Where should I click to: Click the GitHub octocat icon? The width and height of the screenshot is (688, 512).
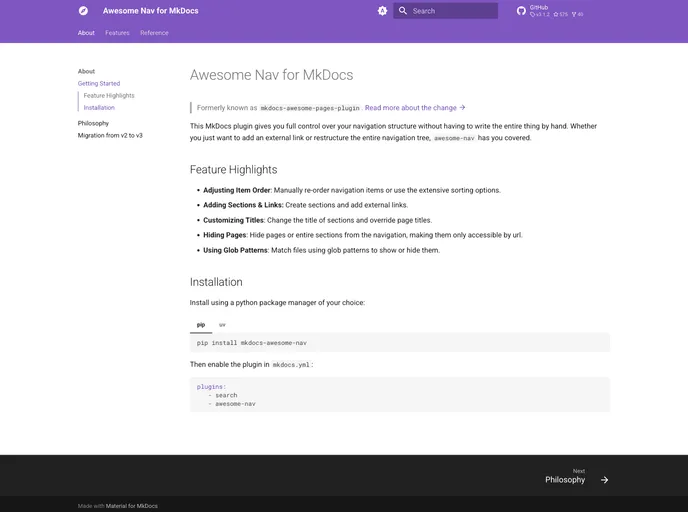click(x=521, y=11)
